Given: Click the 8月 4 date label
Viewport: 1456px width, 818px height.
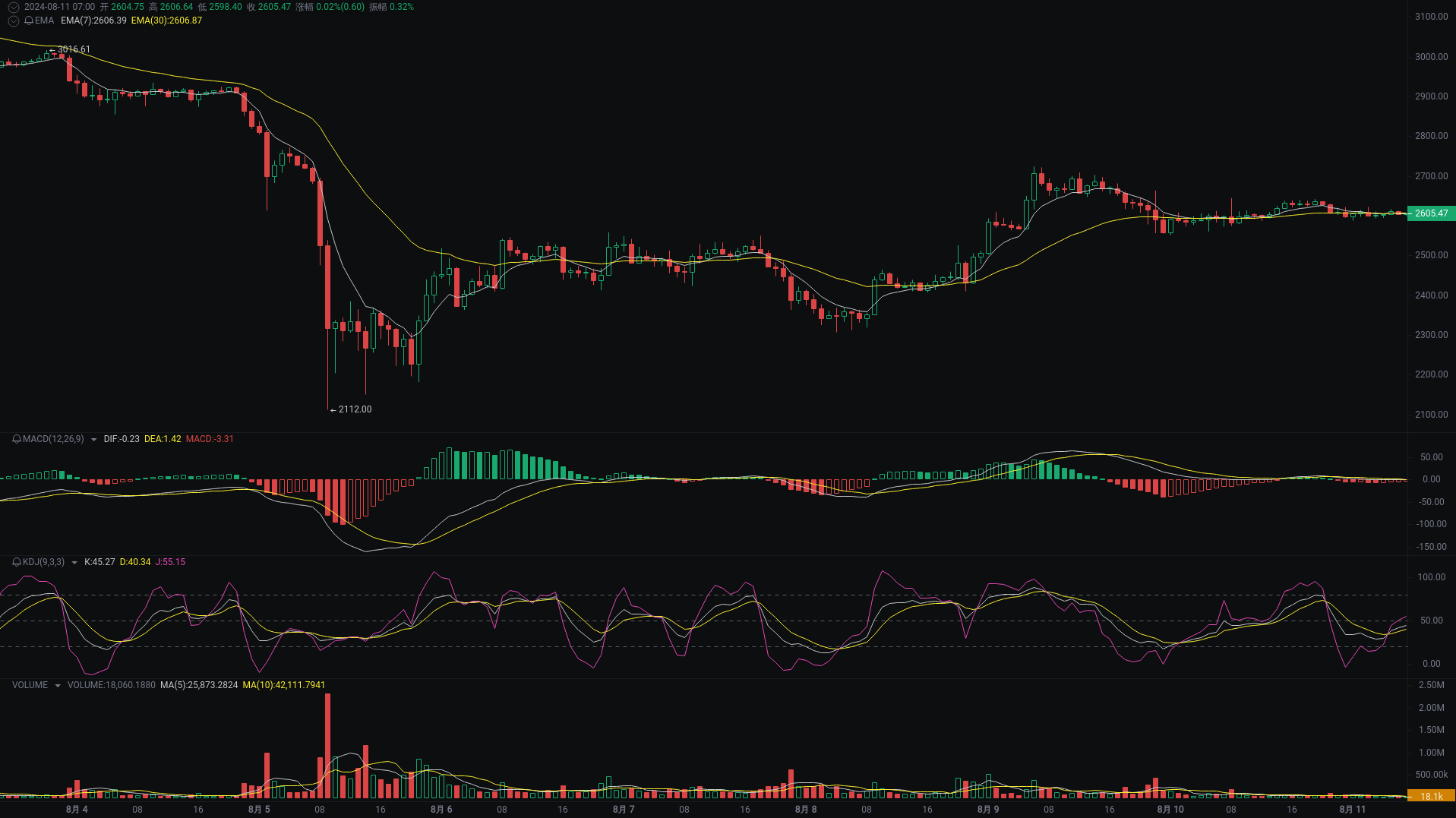Looking at the screenshot, I should click(77, 810).
